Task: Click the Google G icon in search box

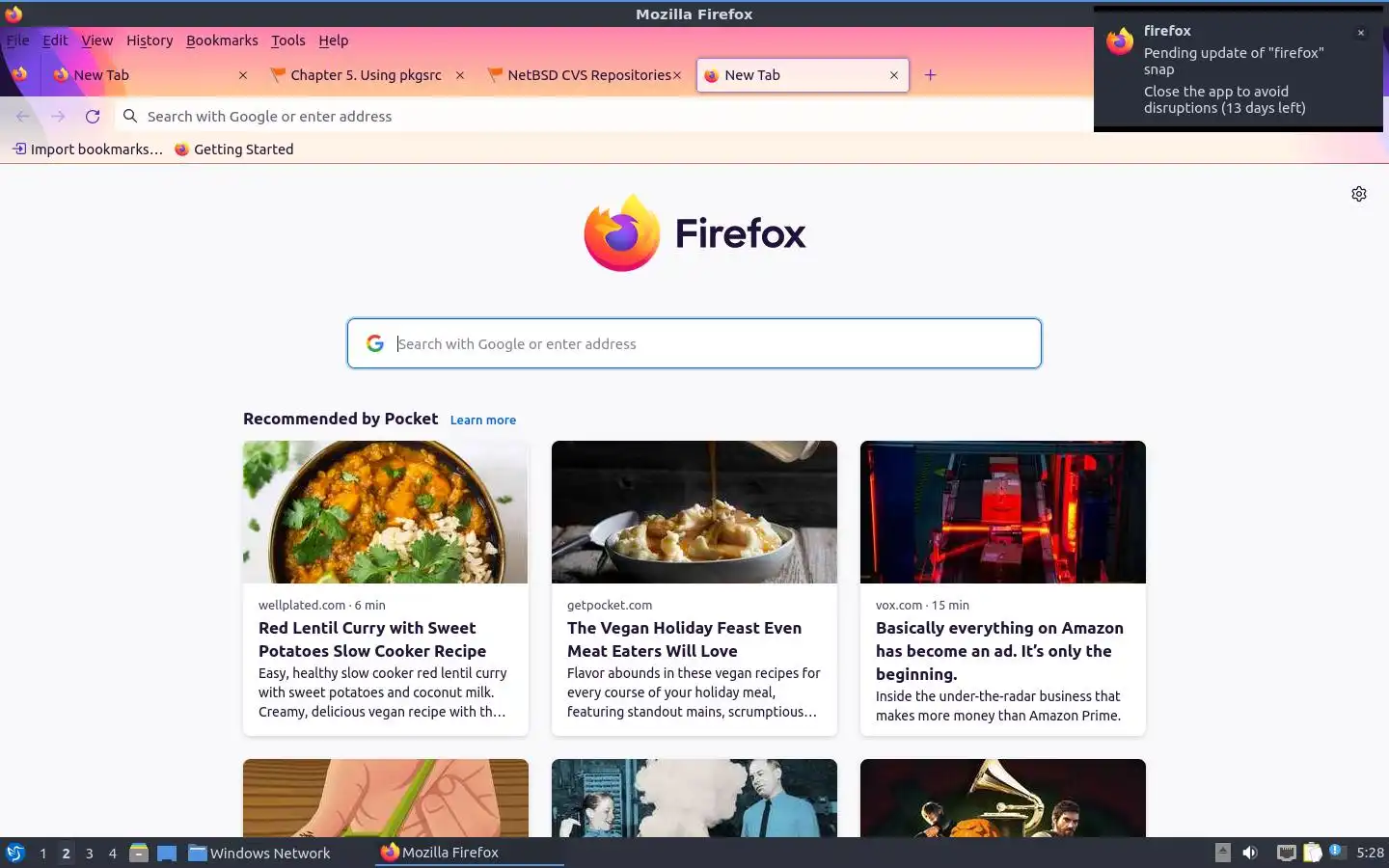Action: point(375,343)
